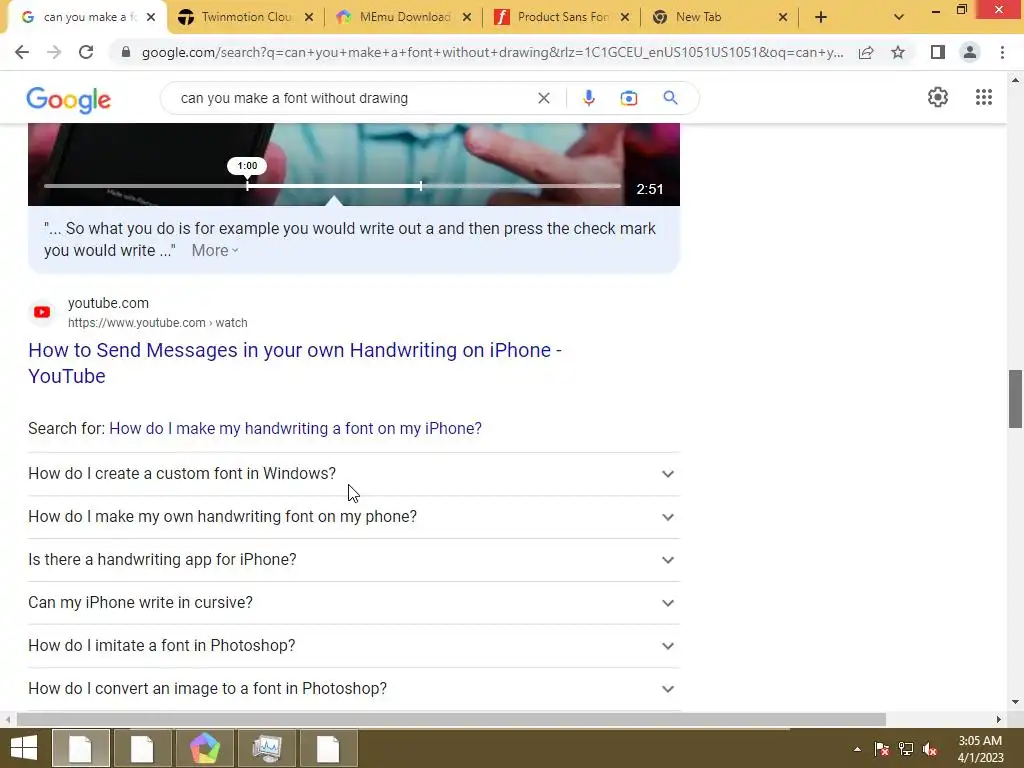Open the side panel icon
Viewport: 1024px width, 768px height.
coord(938,52)
